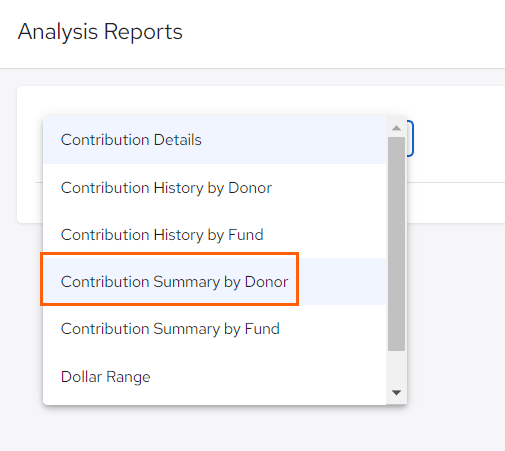Click the scrollbar up arrow in dropdown list
Viewport: 505px width, 451px height.
point(396,128)
